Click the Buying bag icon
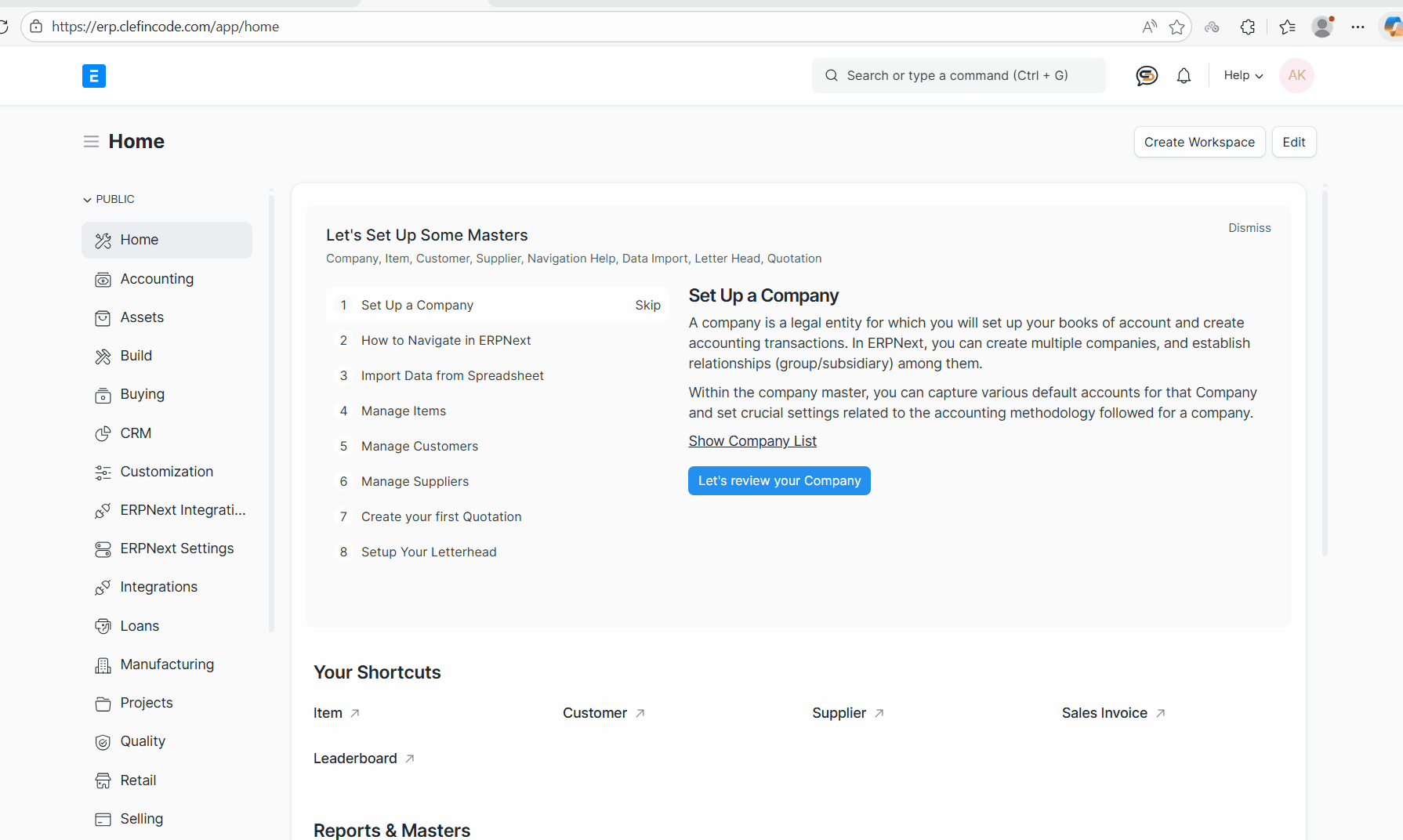The image size is (1403, 840). pyautogui.click(x=103, y=394)
